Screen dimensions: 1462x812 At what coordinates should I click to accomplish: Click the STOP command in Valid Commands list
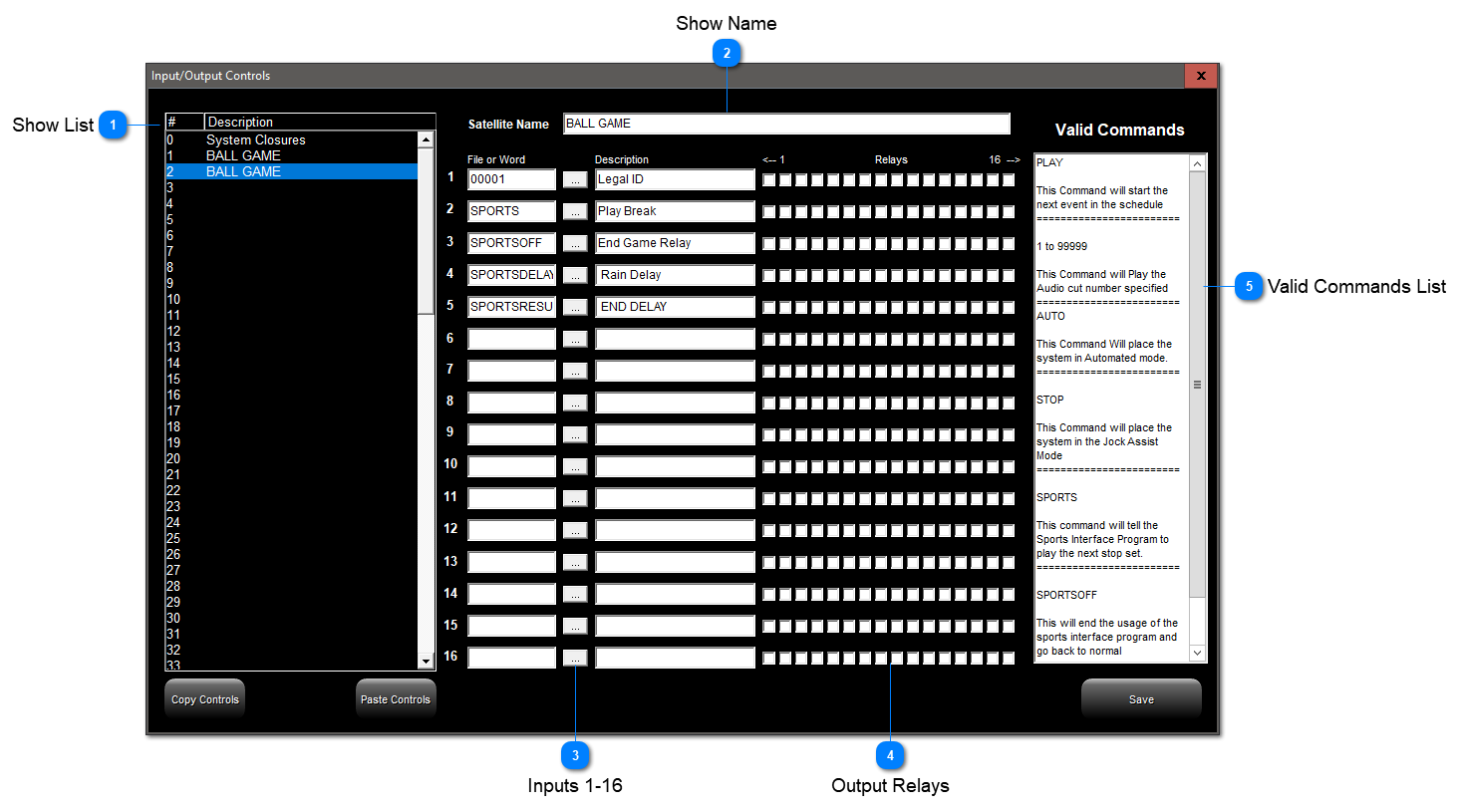pos(1050,400)
